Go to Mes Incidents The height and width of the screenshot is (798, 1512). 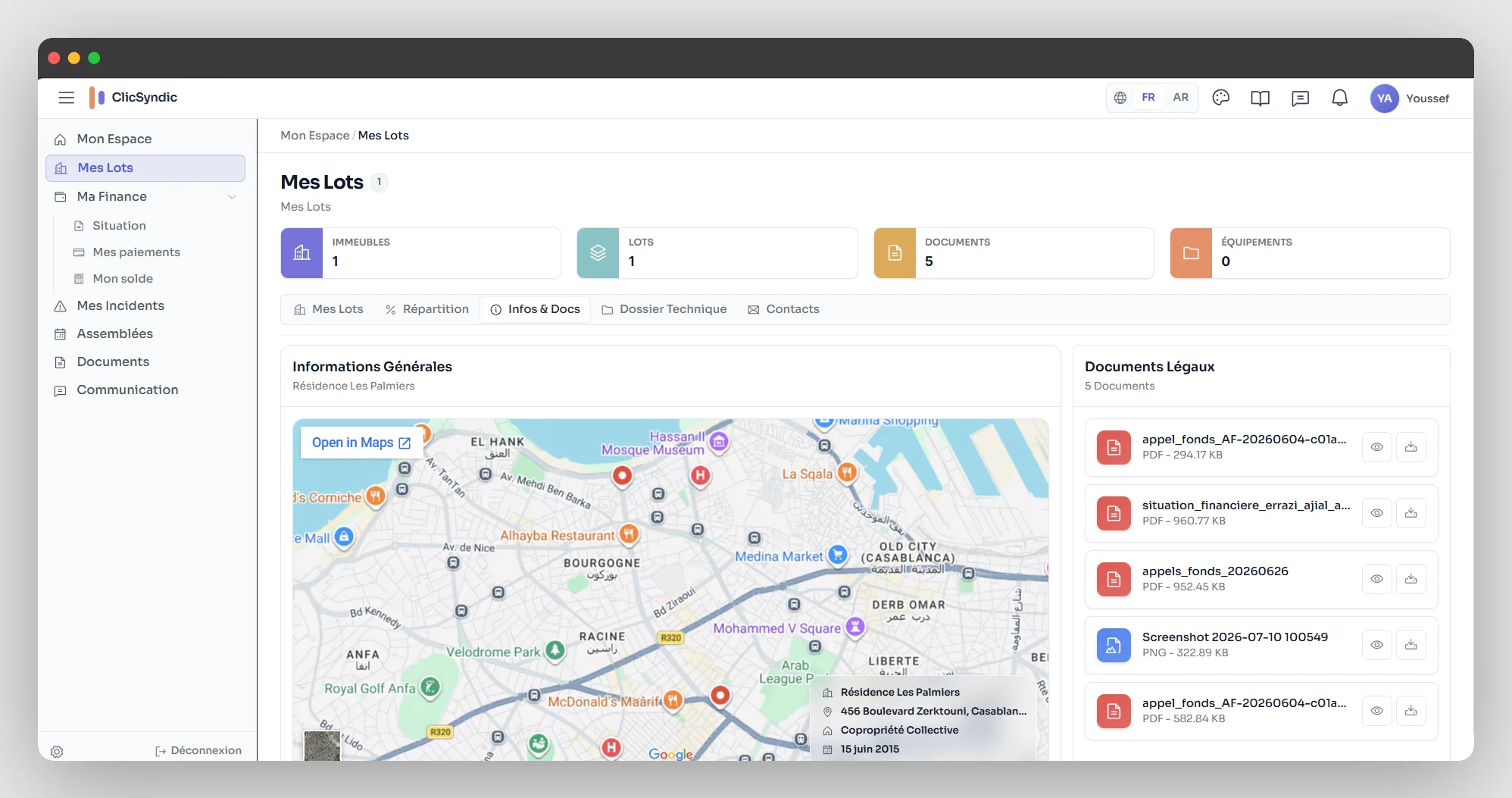pyautogui.click(x=145, y=306)
